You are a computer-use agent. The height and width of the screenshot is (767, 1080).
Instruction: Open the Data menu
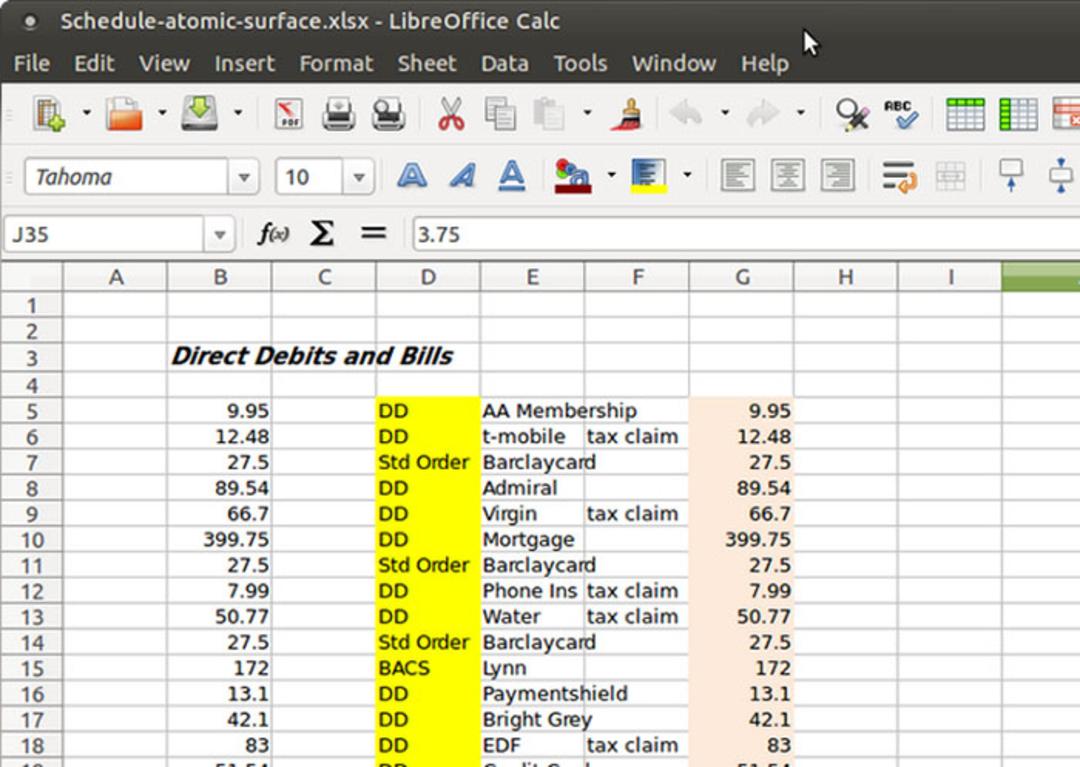(x=505, y=63)
